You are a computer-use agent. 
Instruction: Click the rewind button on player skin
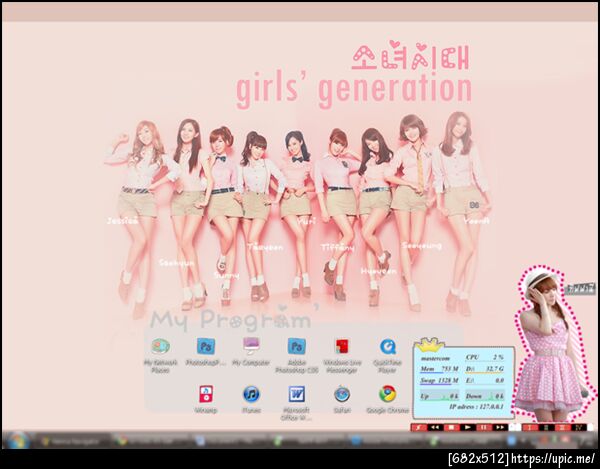point(435,427)
